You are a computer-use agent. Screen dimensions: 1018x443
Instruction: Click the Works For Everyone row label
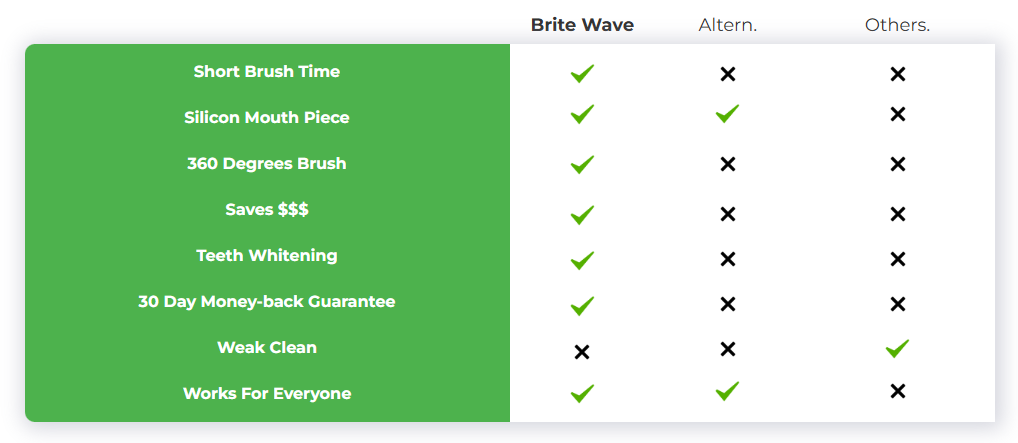pyautogui.click(x=267, y=394)
